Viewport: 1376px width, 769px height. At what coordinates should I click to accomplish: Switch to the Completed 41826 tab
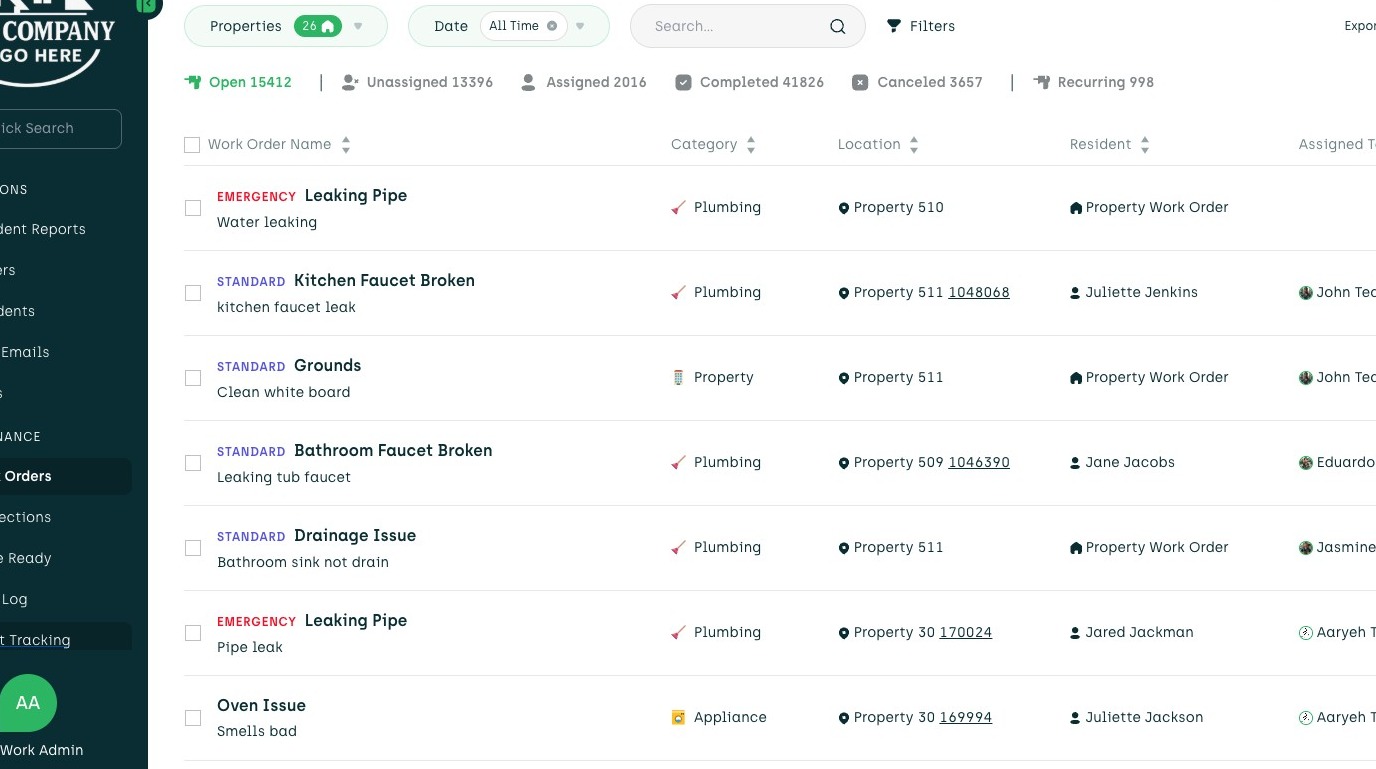point(750,82)
